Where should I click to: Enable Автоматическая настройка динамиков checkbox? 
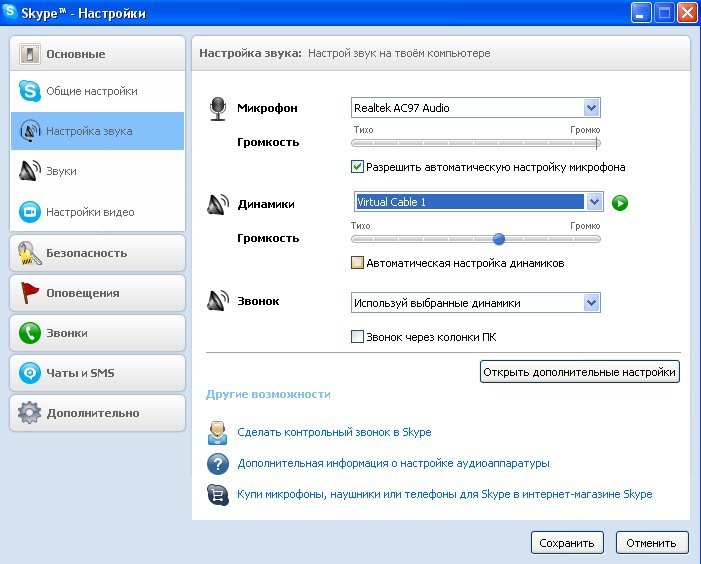click(x=358, y=263)
